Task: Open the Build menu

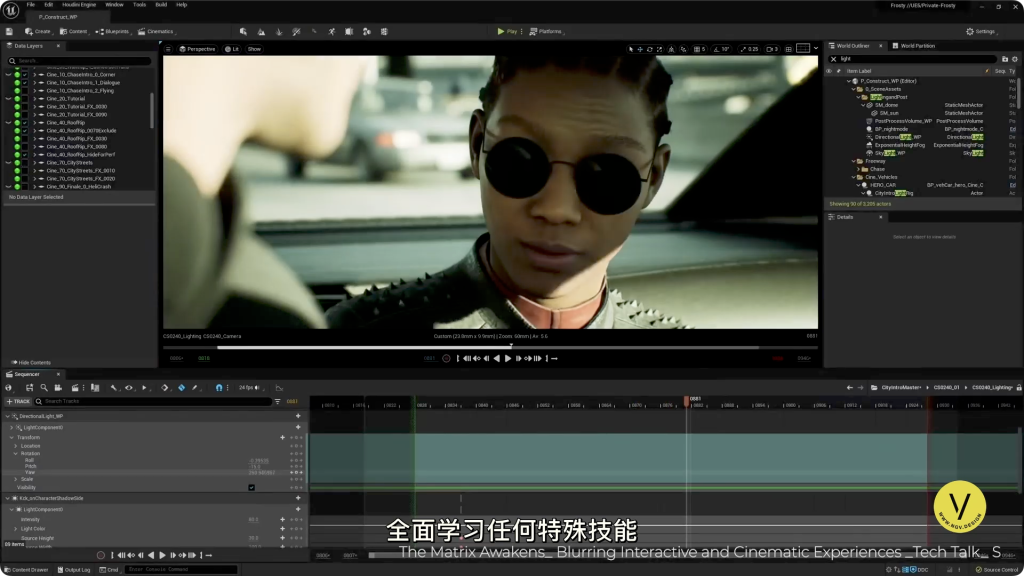Action: pos(161,5)
